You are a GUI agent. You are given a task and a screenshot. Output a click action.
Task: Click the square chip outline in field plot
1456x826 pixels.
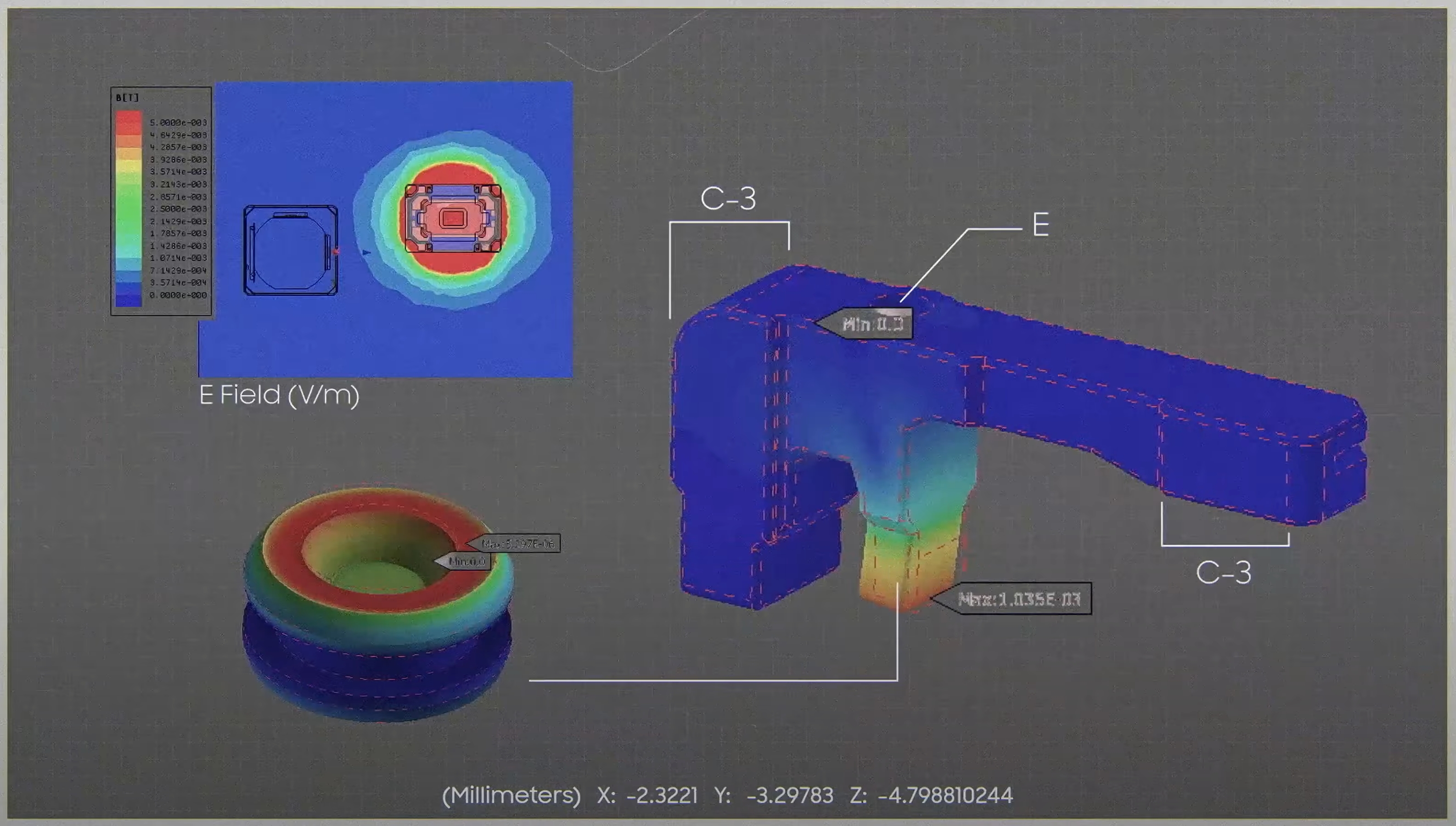click(x=290, y=250)
